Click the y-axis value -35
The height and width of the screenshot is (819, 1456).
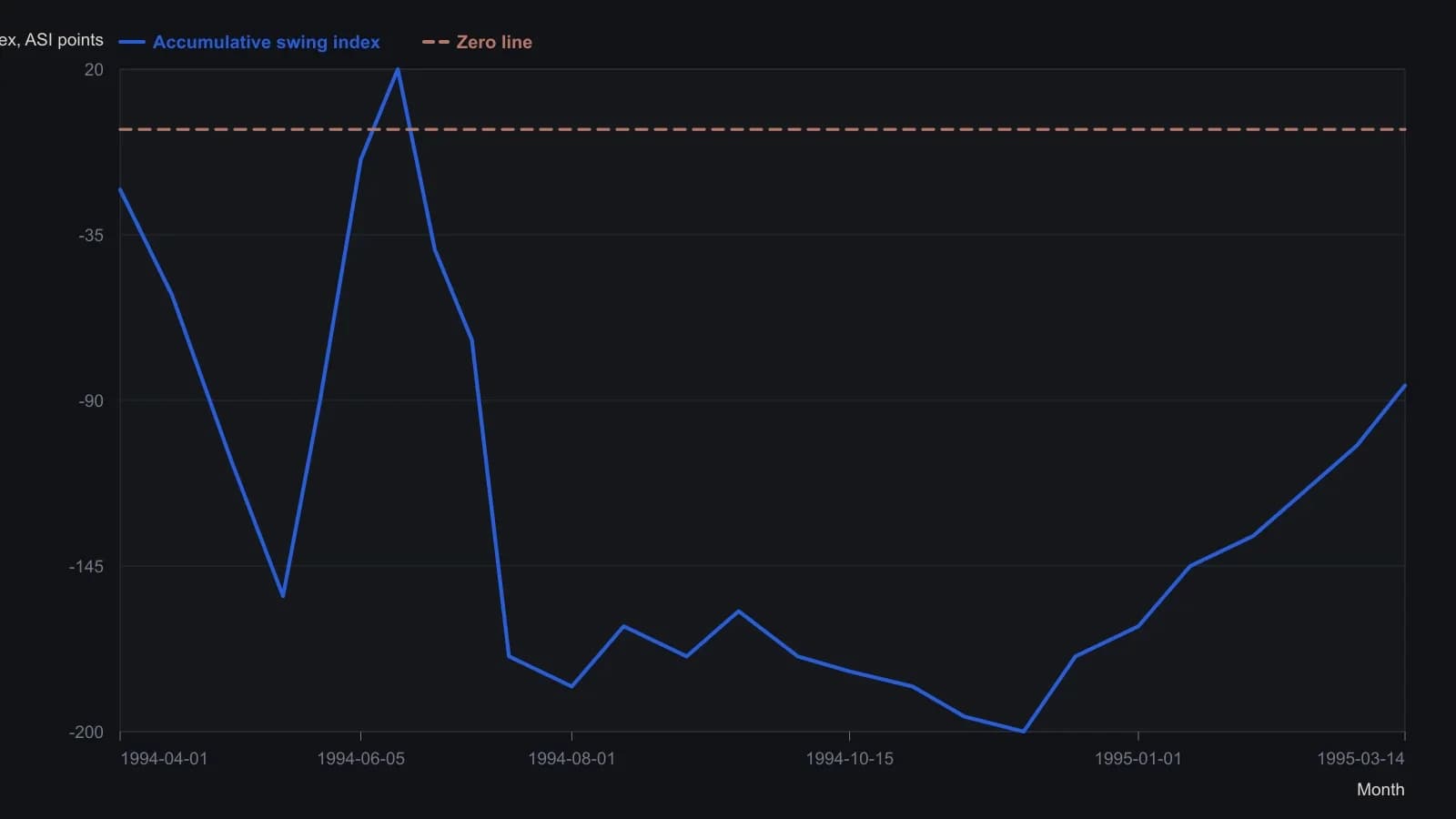coord(91,236)
